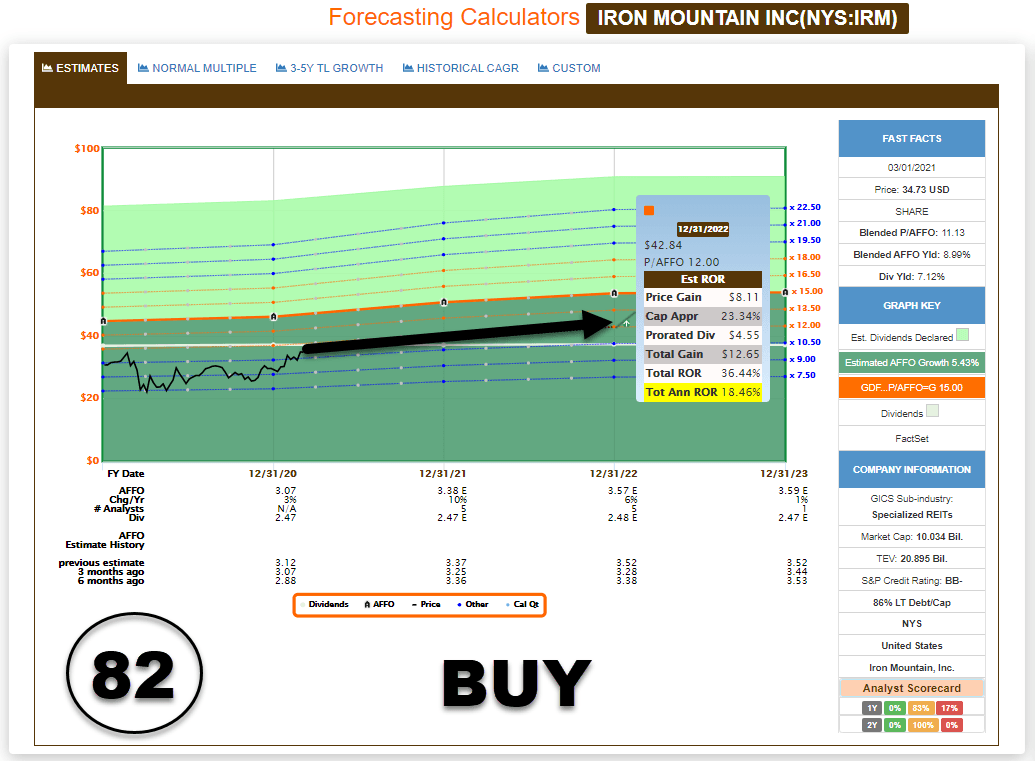This screenshot has height=761, width=1035.
Task: Click the Tot Ann ROR 18.46% row
Action: [702, 392]
